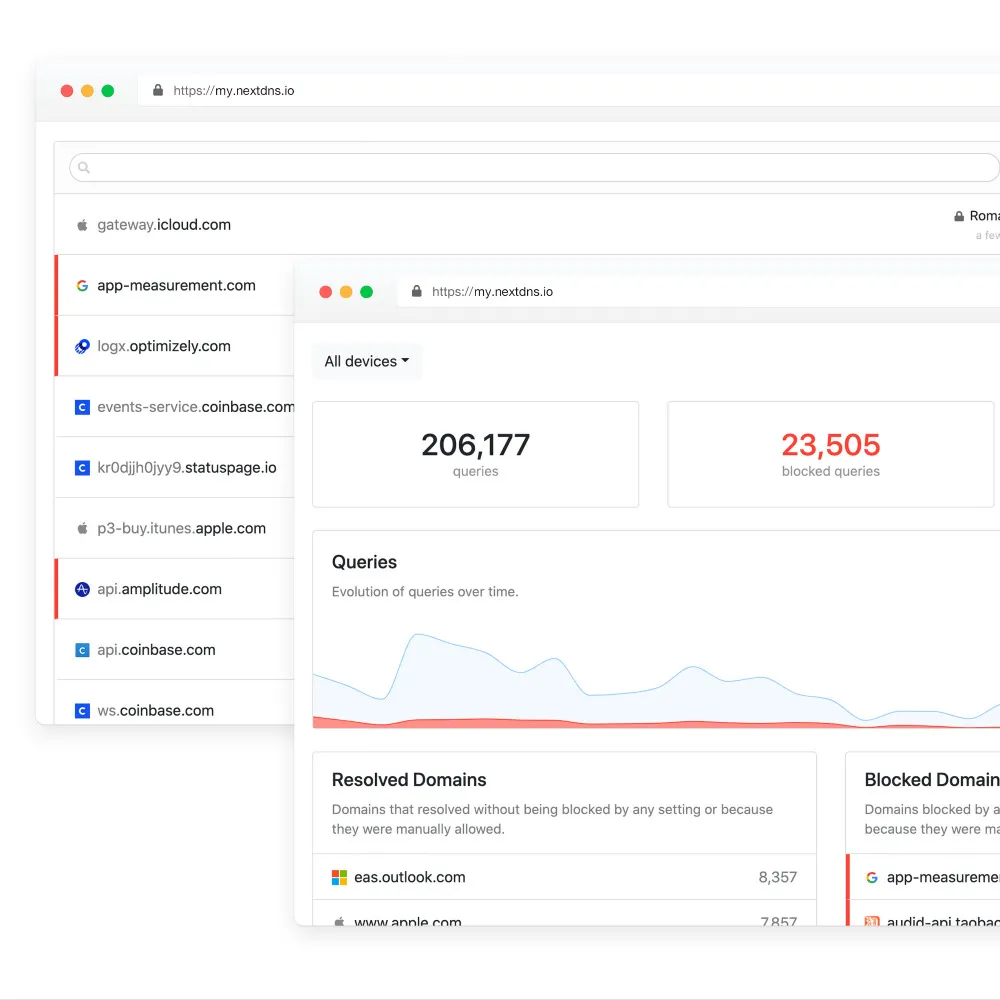Click the Roma device name in logs
Screen dimensions: 1000x1000
coord(984,216)
